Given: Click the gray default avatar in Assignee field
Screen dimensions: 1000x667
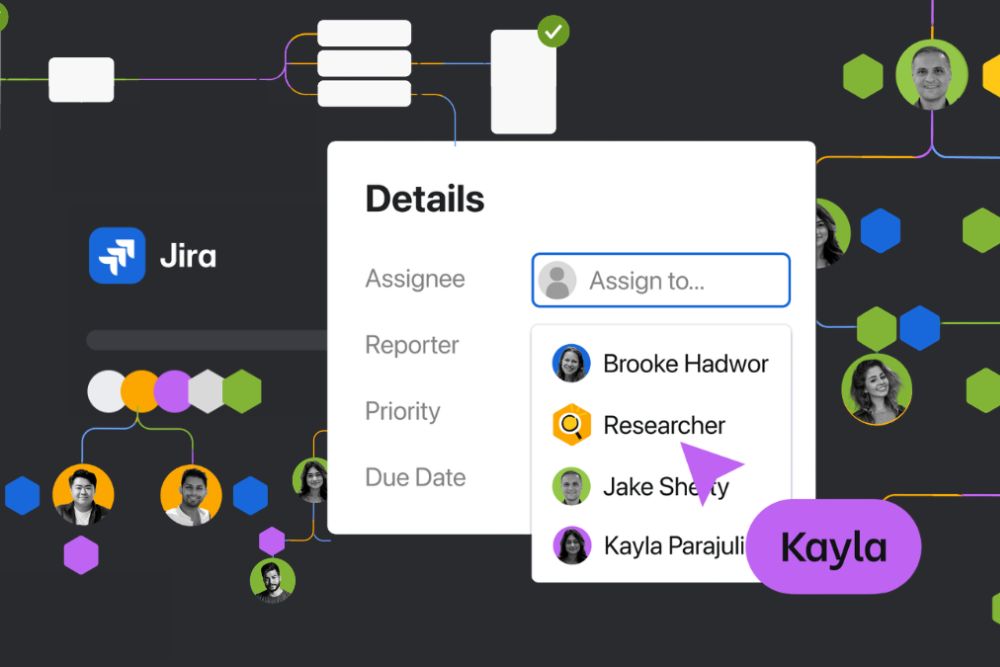Looking at the screenshot, I should coord(557,281).
